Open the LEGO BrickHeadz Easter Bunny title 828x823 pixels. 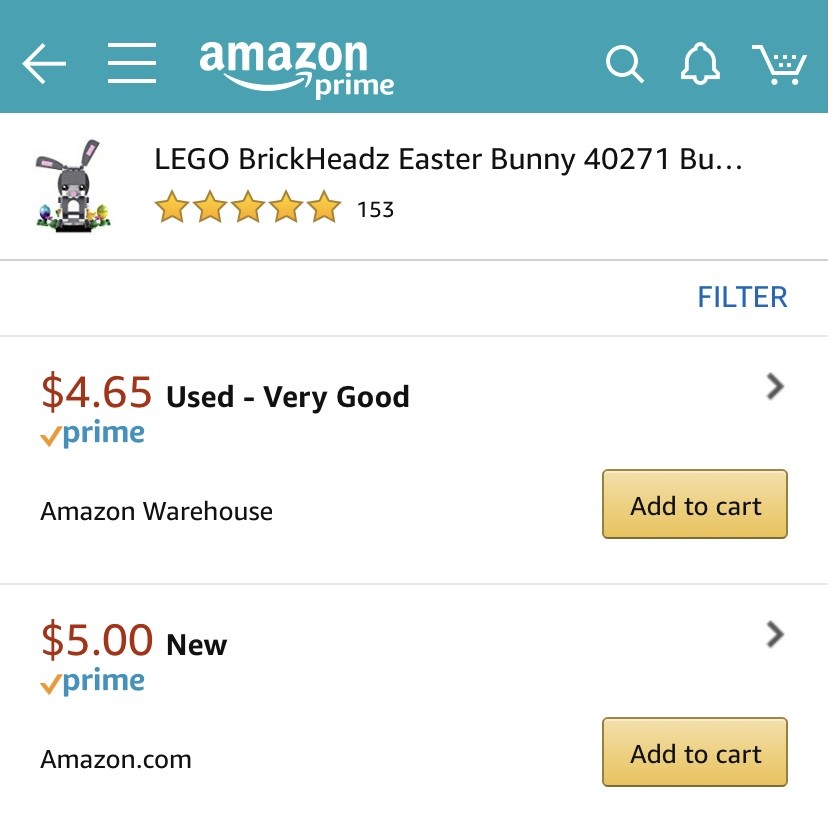448,160
